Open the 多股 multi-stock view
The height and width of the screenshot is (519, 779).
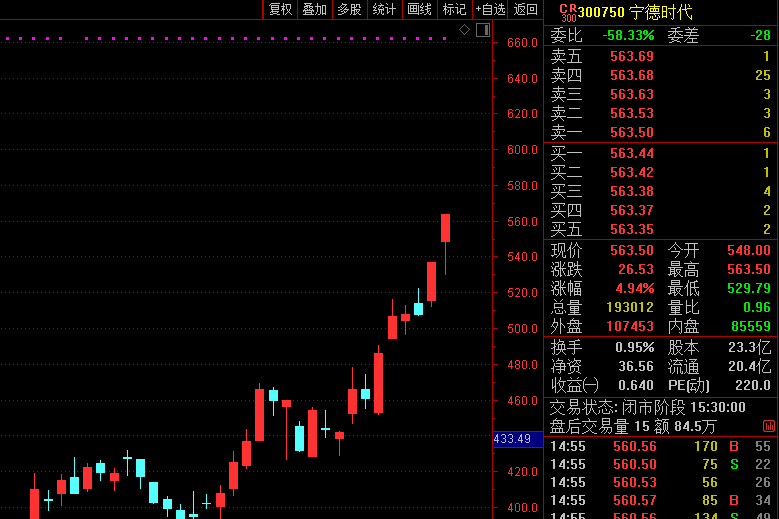click(x=349, y=10)
